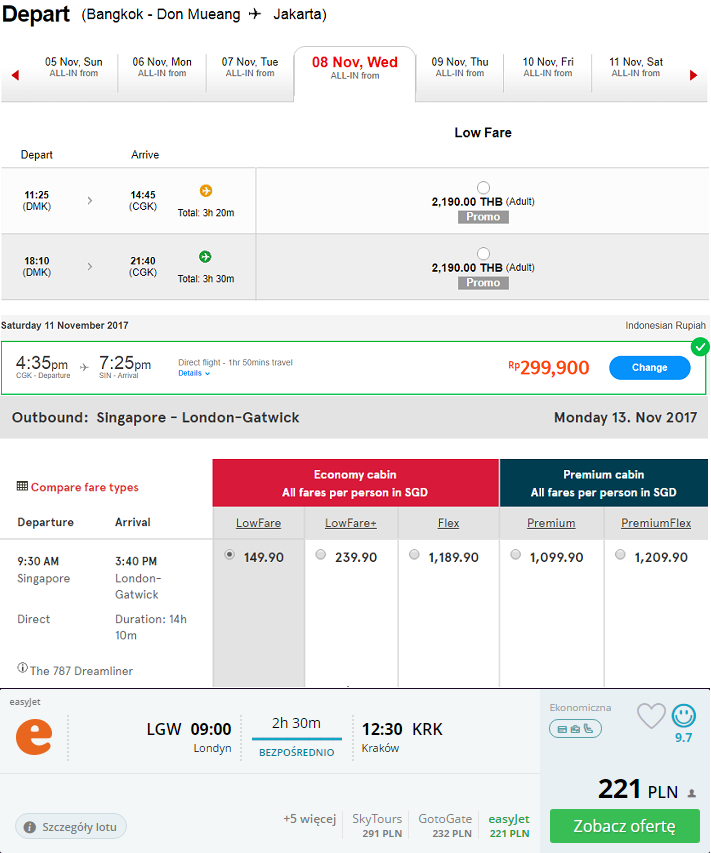
Task: Expand +5 więcej offers
Action: (x=310, y=819)
